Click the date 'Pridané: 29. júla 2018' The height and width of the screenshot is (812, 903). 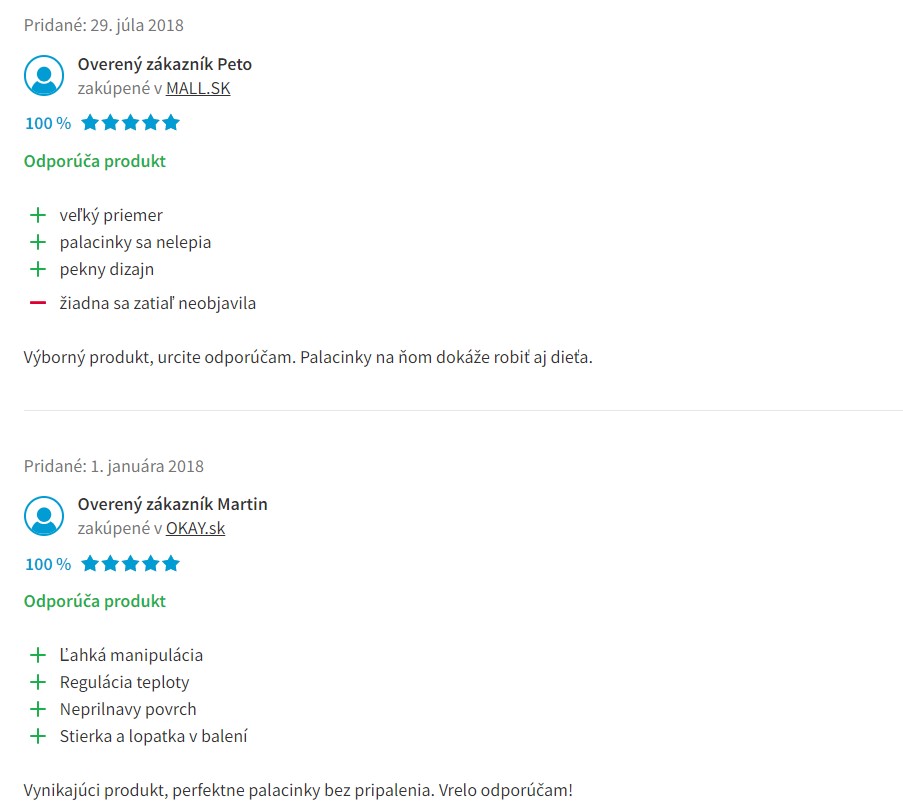coord(104,25)
